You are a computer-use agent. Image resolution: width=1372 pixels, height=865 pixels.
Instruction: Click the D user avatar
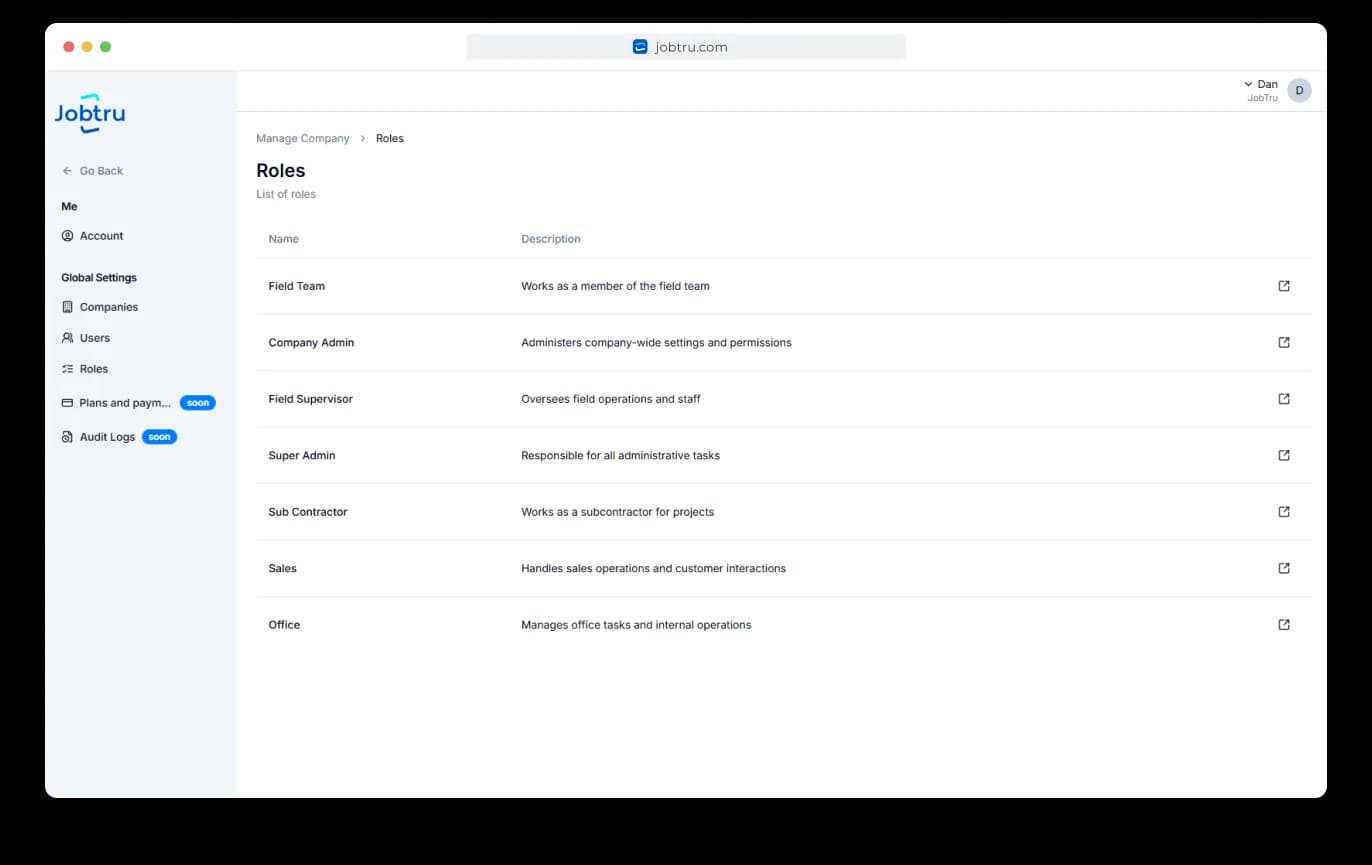click(1299, 90)
